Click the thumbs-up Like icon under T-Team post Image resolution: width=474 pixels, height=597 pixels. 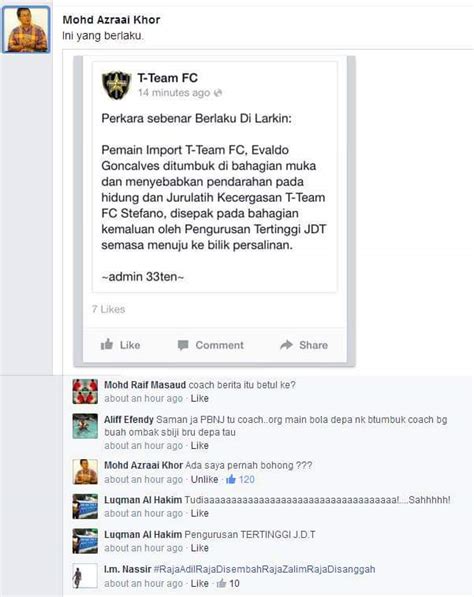pos(107,344)
